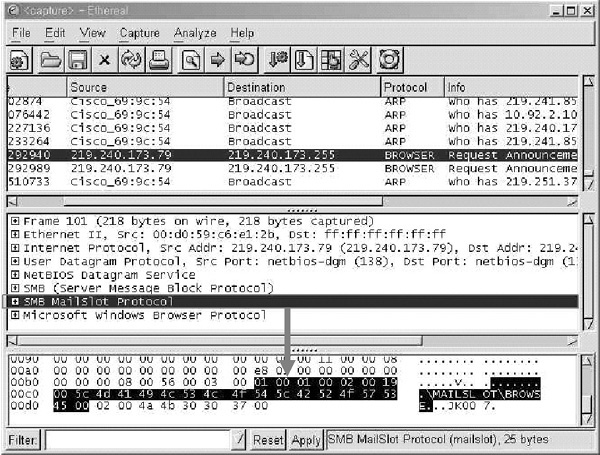This screenshot has height=455, width=600.
Task: Select ARP row who has 10.92.2.10
Action: pyautogui.click(x=292, y=115)
